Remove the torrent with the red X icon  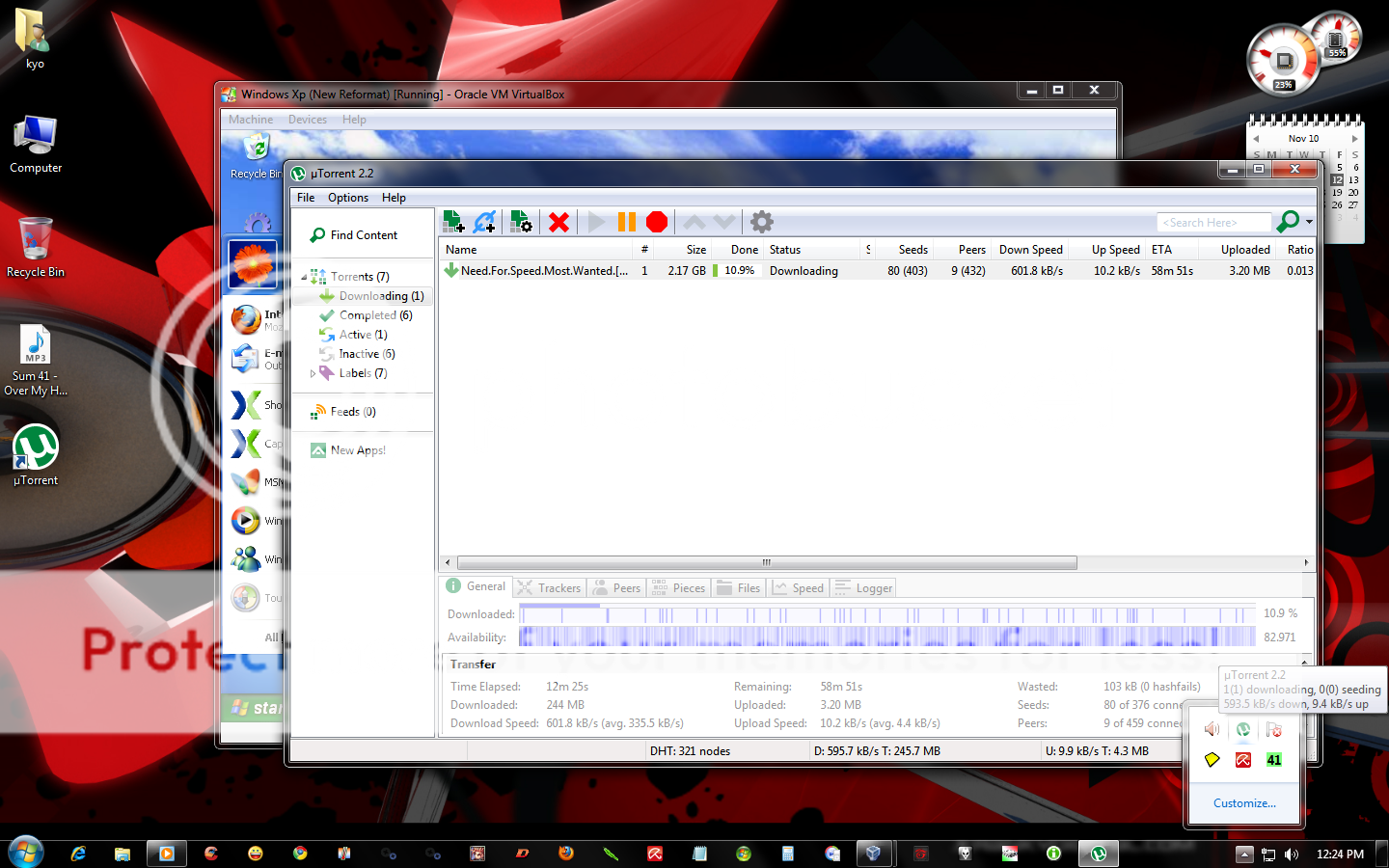click(558, 222)
